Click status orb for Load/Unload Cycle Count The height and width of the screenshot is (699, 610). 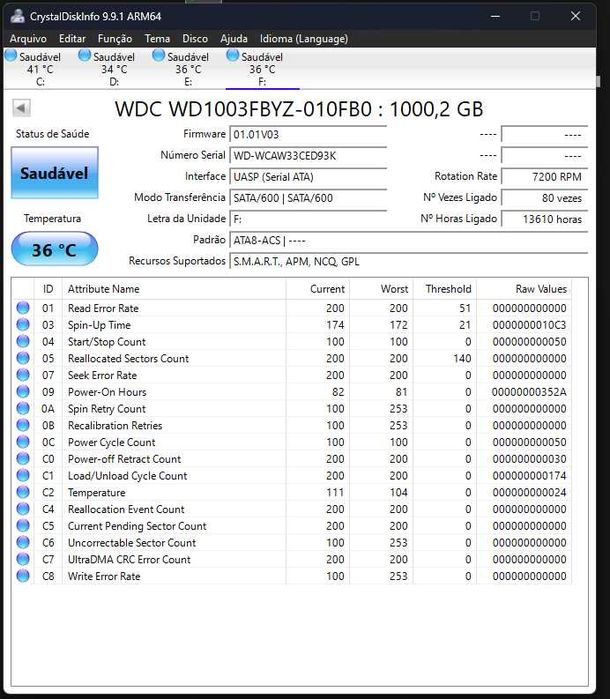[23, 475]
